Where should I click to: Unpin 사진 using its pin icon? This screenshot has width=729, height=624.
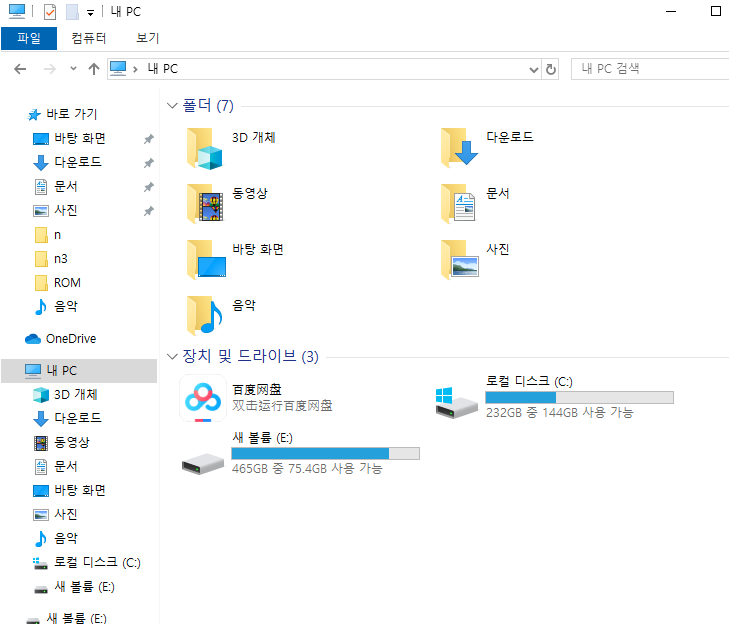149,212
